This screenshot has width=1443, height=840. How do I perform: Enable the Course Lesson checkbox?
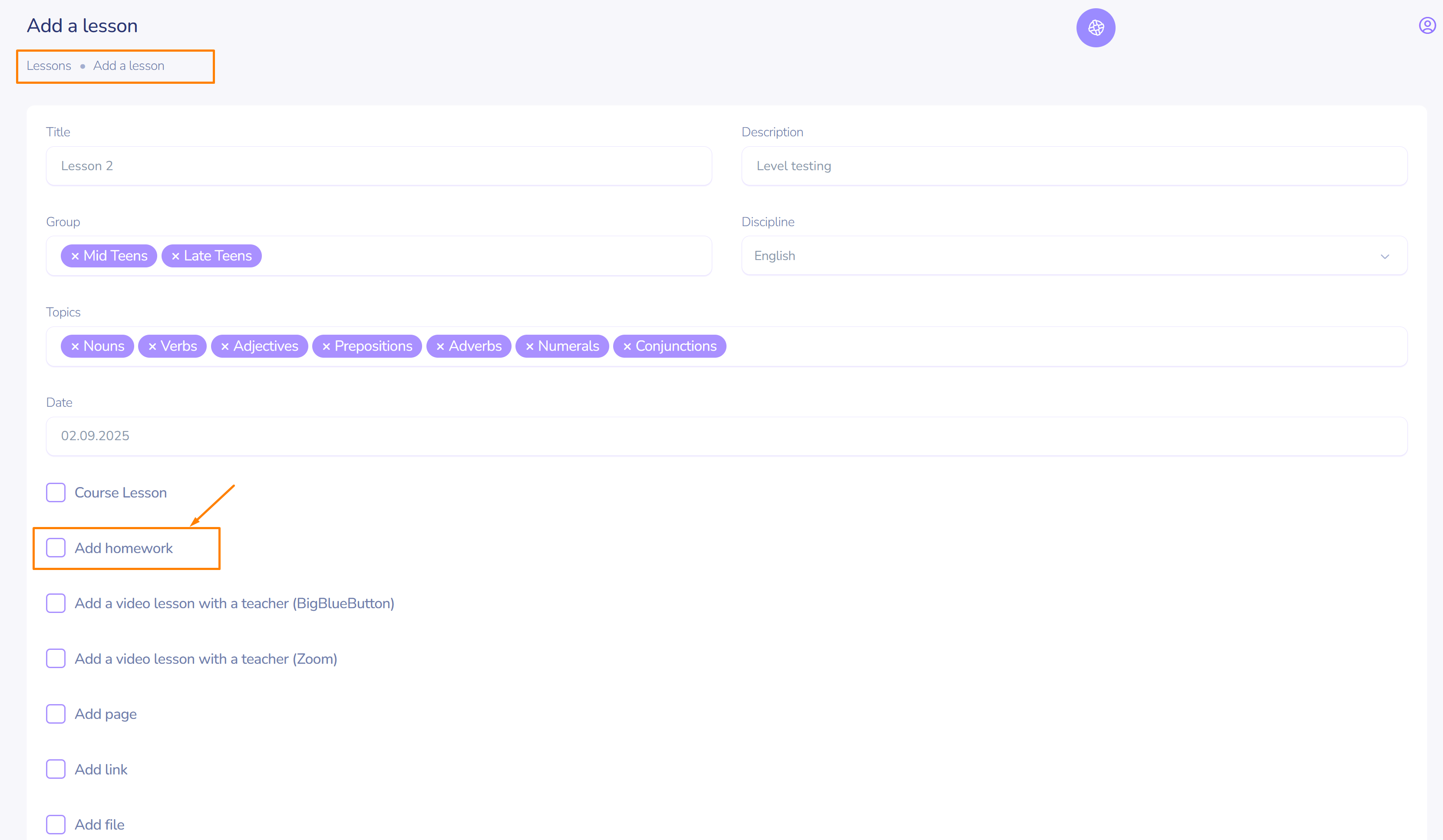(56, 492)
